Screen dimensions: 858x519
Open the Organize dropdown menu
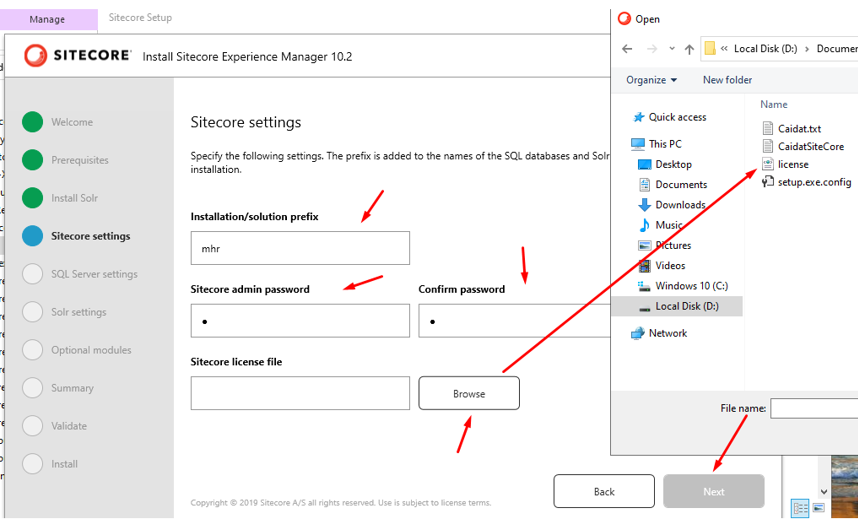[x=652, y=80]
